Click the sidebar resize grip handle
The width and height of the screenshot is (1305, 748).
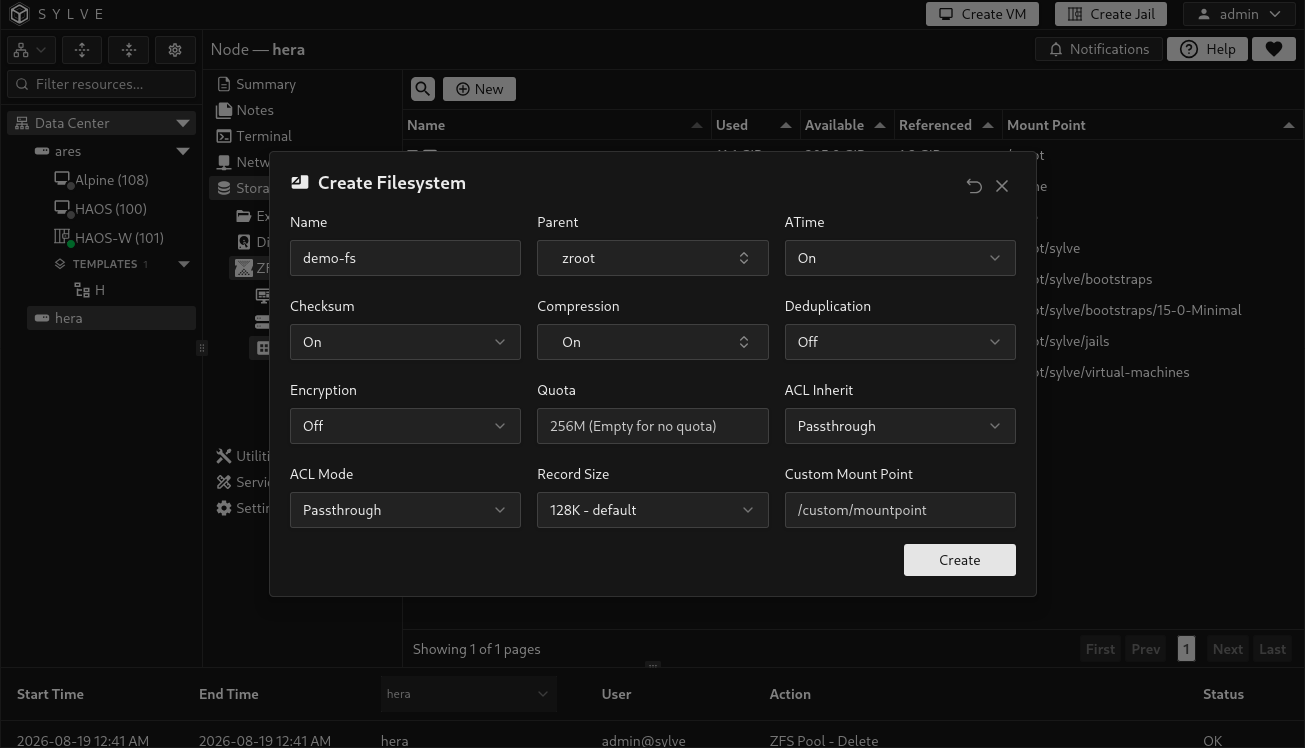tap(202, 348)
